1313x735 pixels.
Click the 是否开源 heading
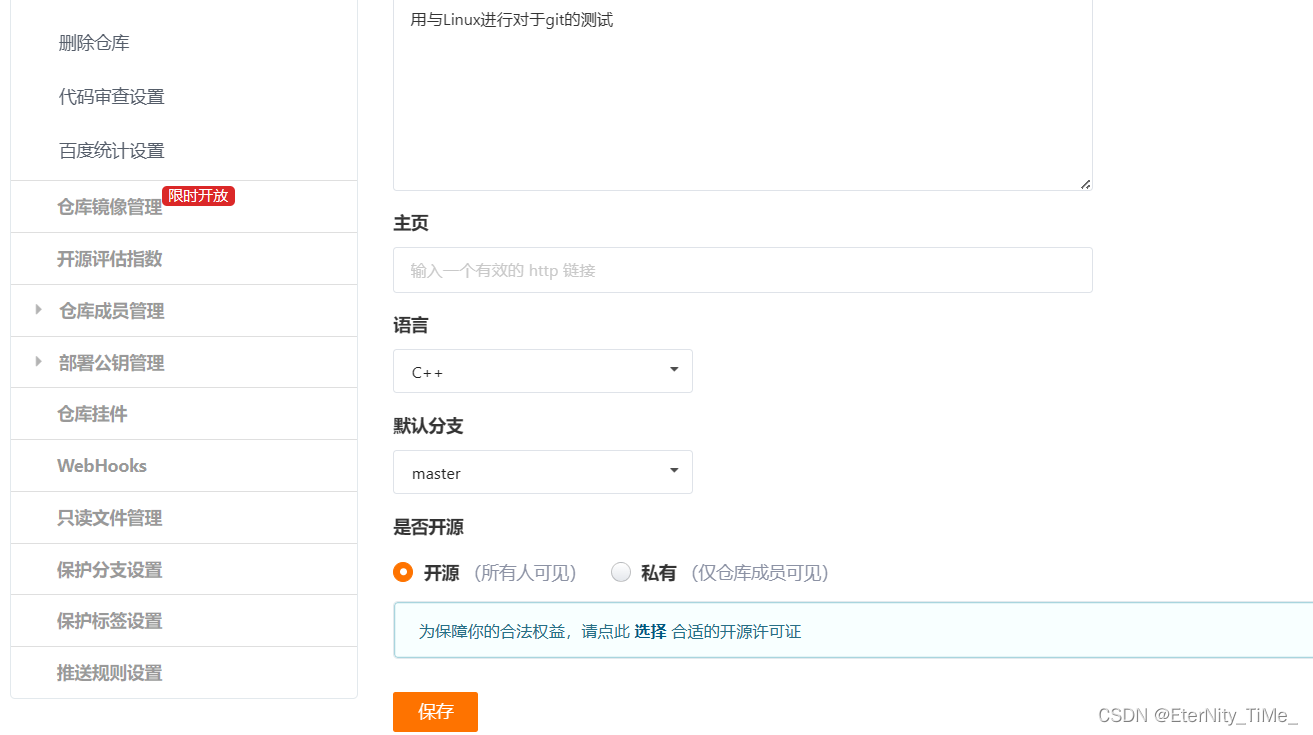tap(428, 527)
